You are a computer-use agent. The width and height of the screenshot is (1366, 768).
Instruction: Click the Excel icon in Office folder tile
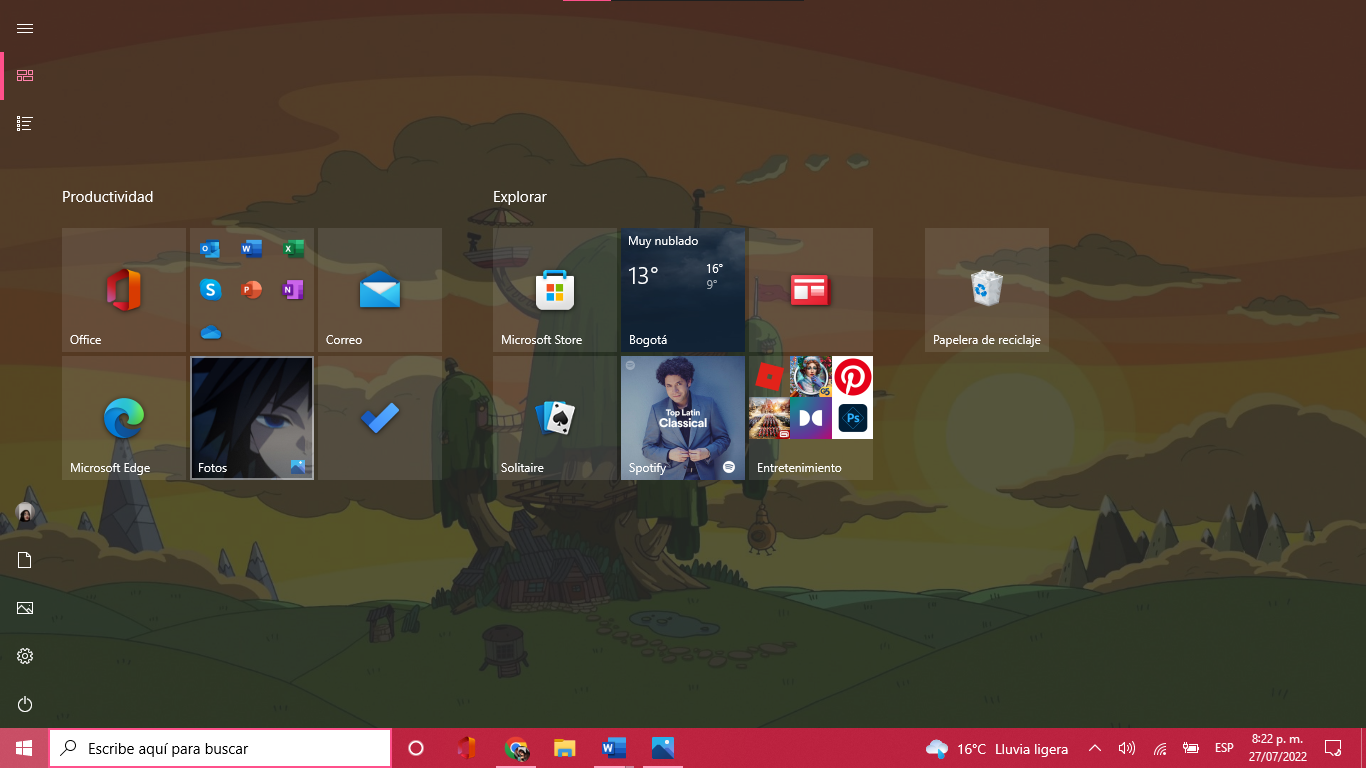[x=293, y=249]
